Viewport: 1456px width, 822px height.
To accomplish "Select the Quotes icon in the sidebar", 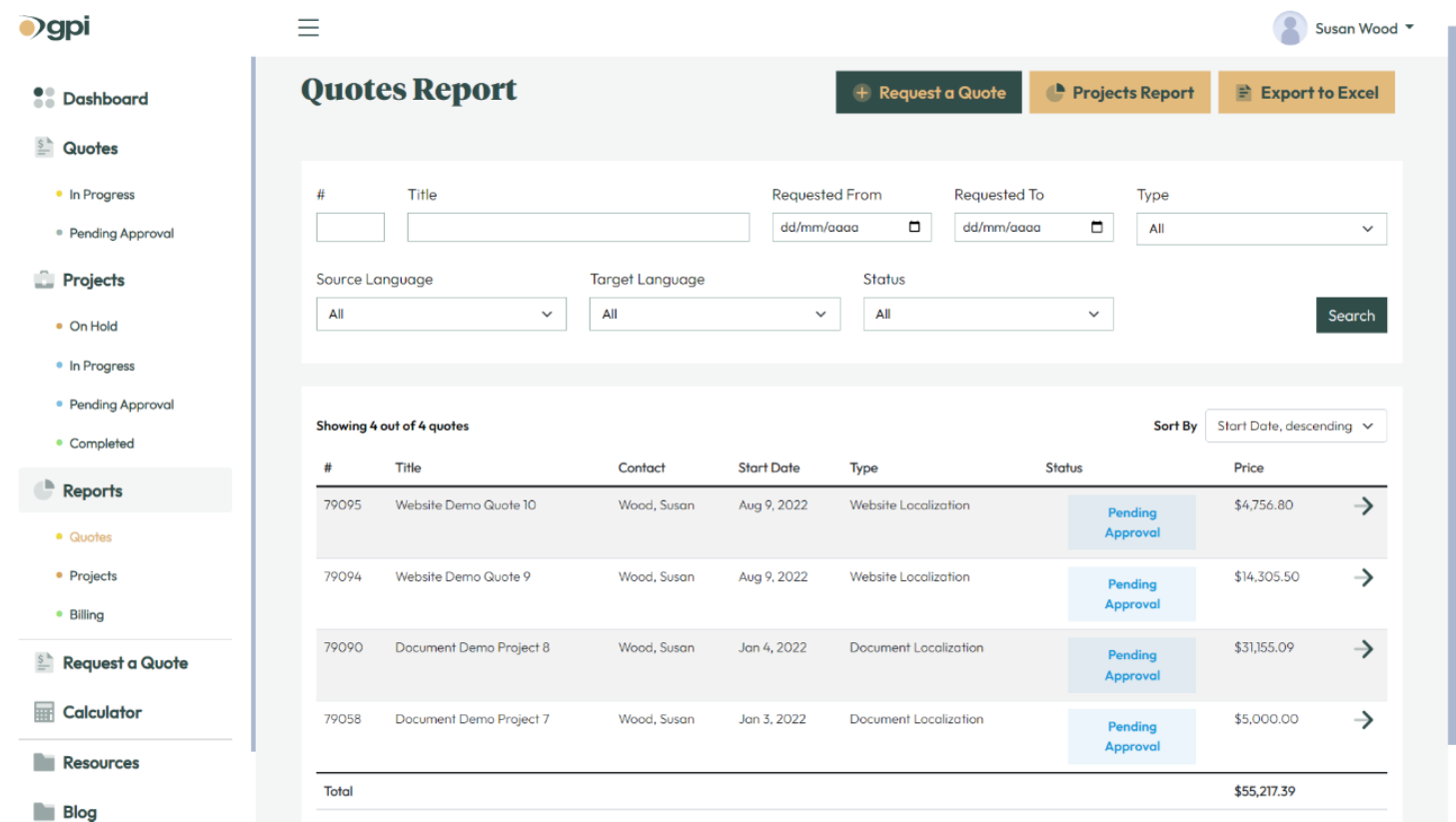I will 42,147.
